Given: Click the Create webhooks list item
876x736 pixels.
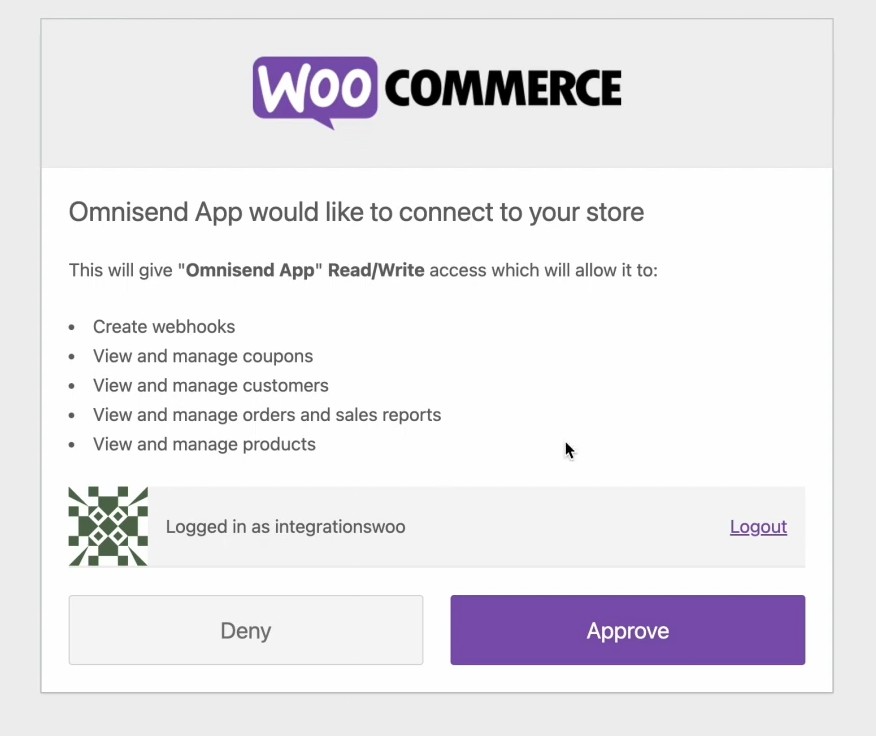Looking at the screenshot, I should click(x=164, y=327).
